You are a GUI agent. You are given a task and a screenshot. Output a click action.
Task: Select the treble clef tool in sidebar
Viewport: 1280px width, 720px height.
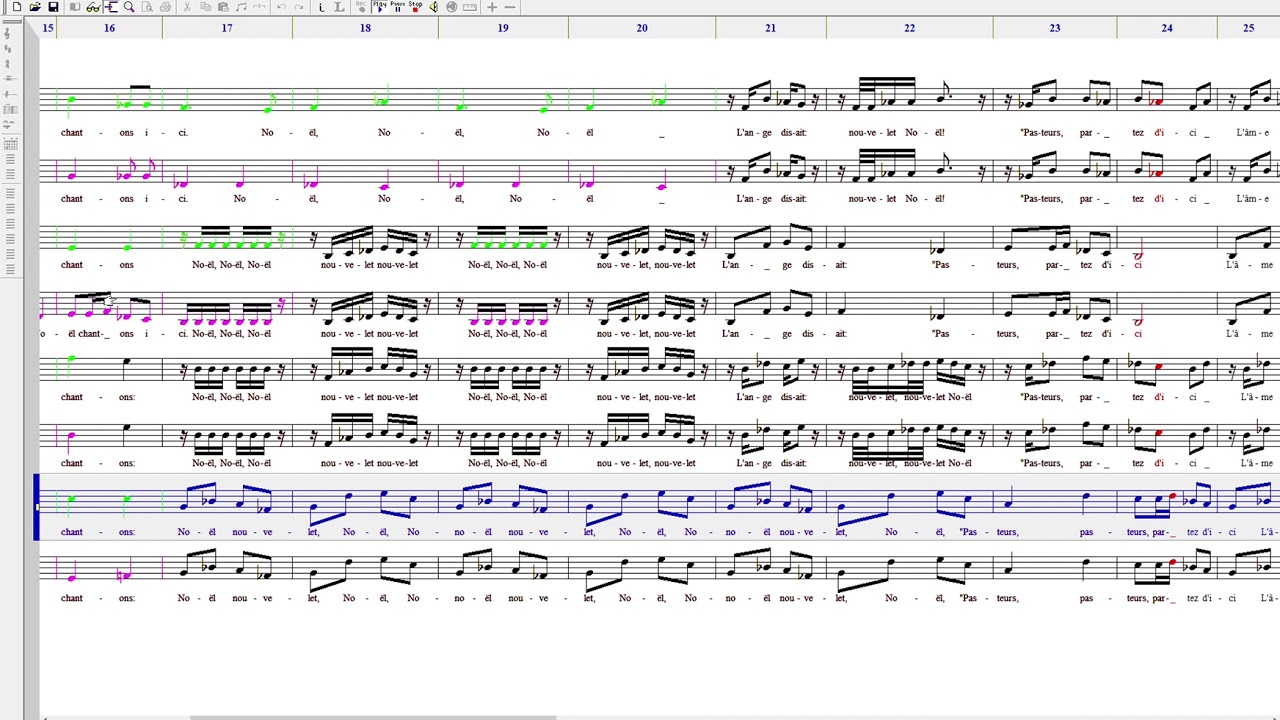tap(9, 33)
